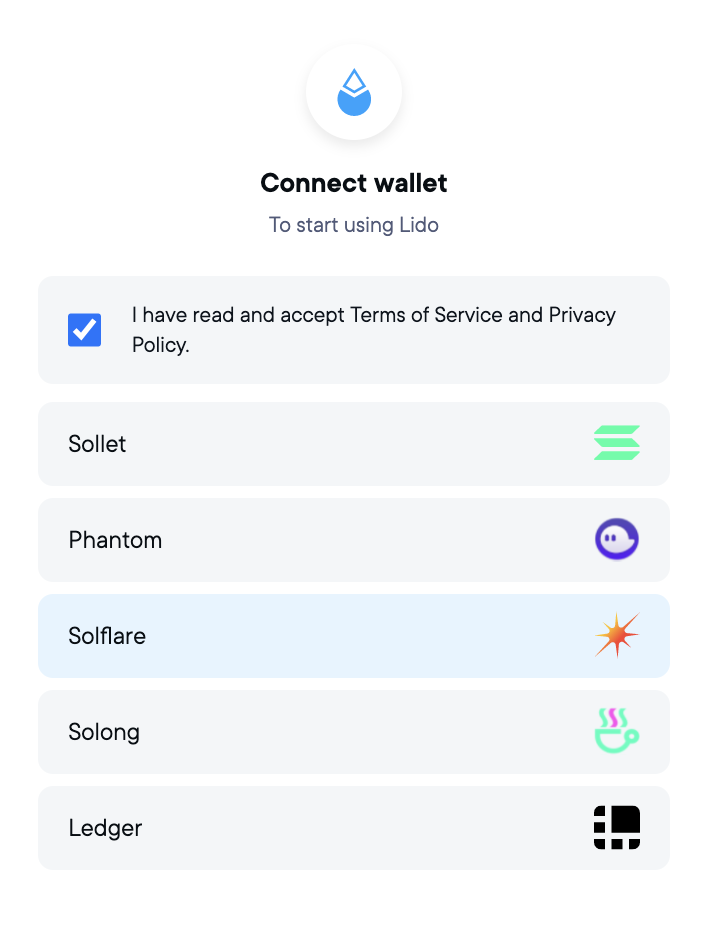This screenshot has height=928, width=708.
Task: Uncheck the accept terms checkbox
Action: point(85,330)
